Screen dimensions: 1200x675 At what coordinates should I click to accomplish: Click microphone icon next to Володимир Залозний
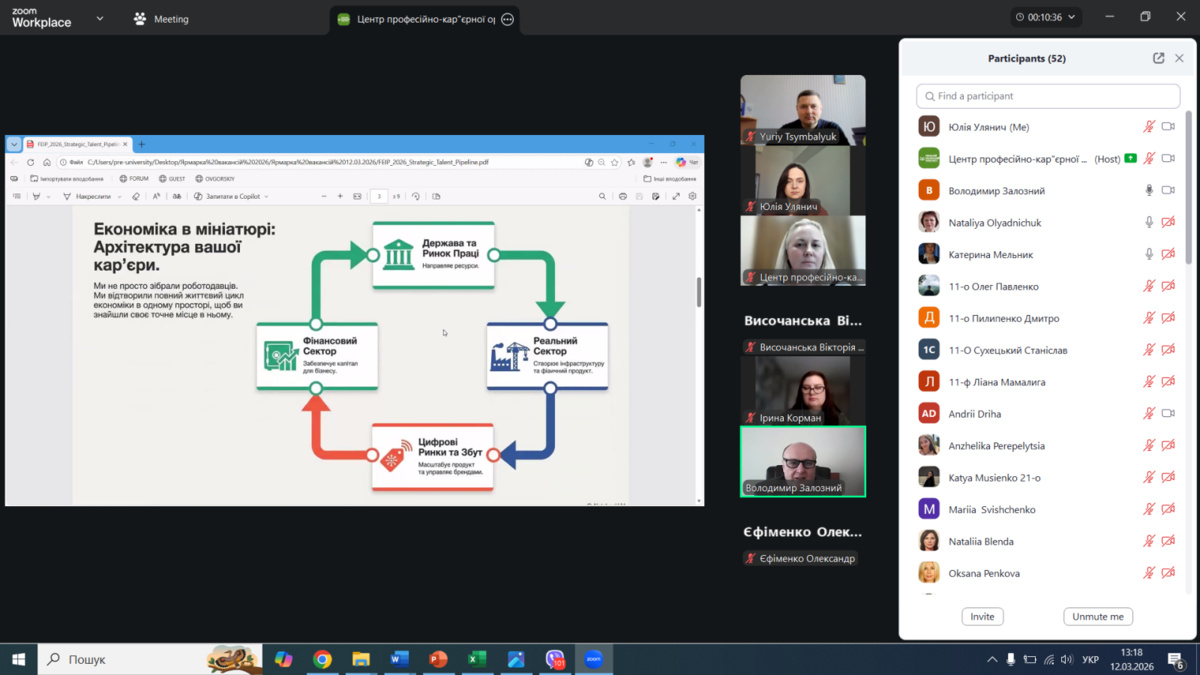click(x=1149, y=190)
